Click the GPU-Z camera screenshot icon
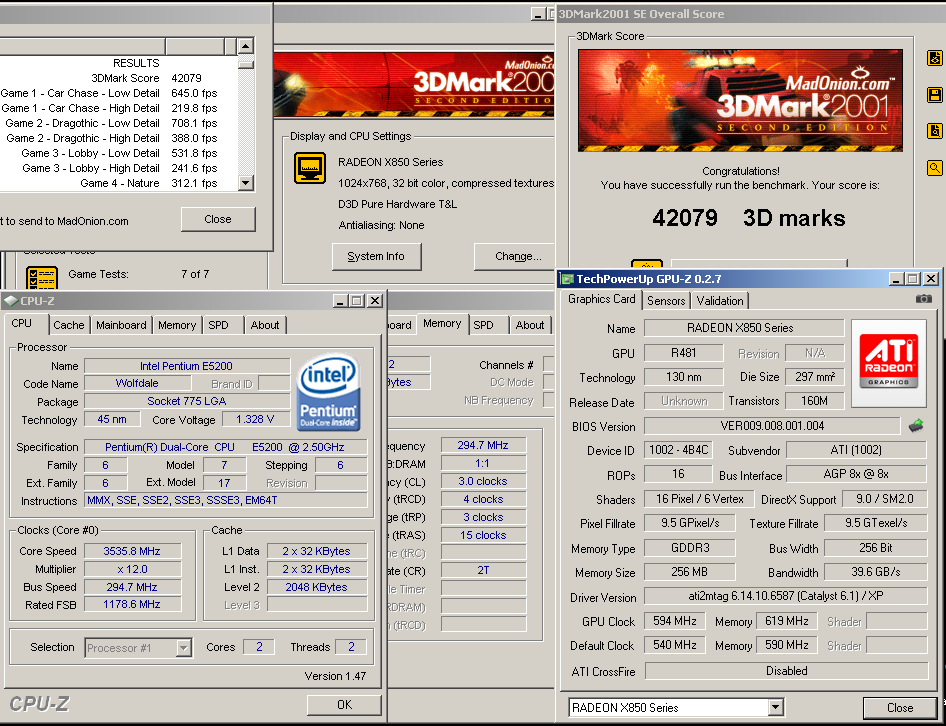Image resolution: width=946 pixels, height=726 pixels. [x=923, y=299]
